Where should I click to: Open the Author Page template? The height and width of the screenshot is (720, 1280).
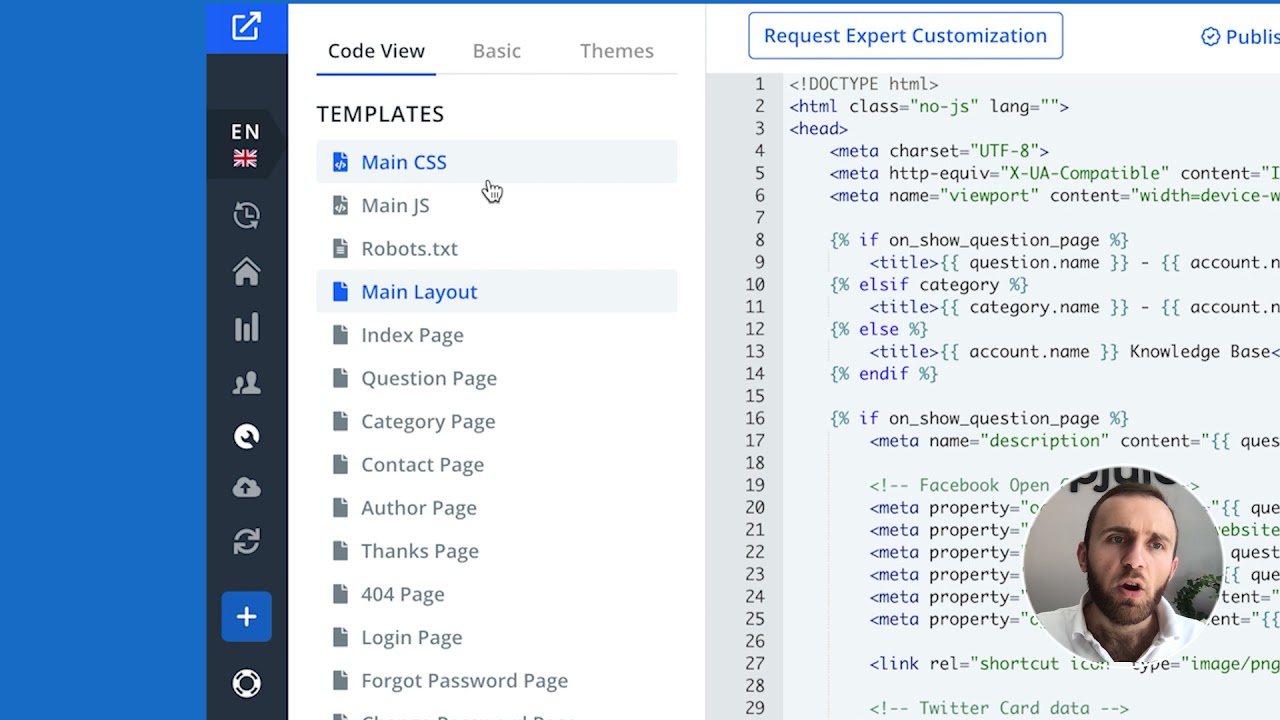(x=497, y=508)
